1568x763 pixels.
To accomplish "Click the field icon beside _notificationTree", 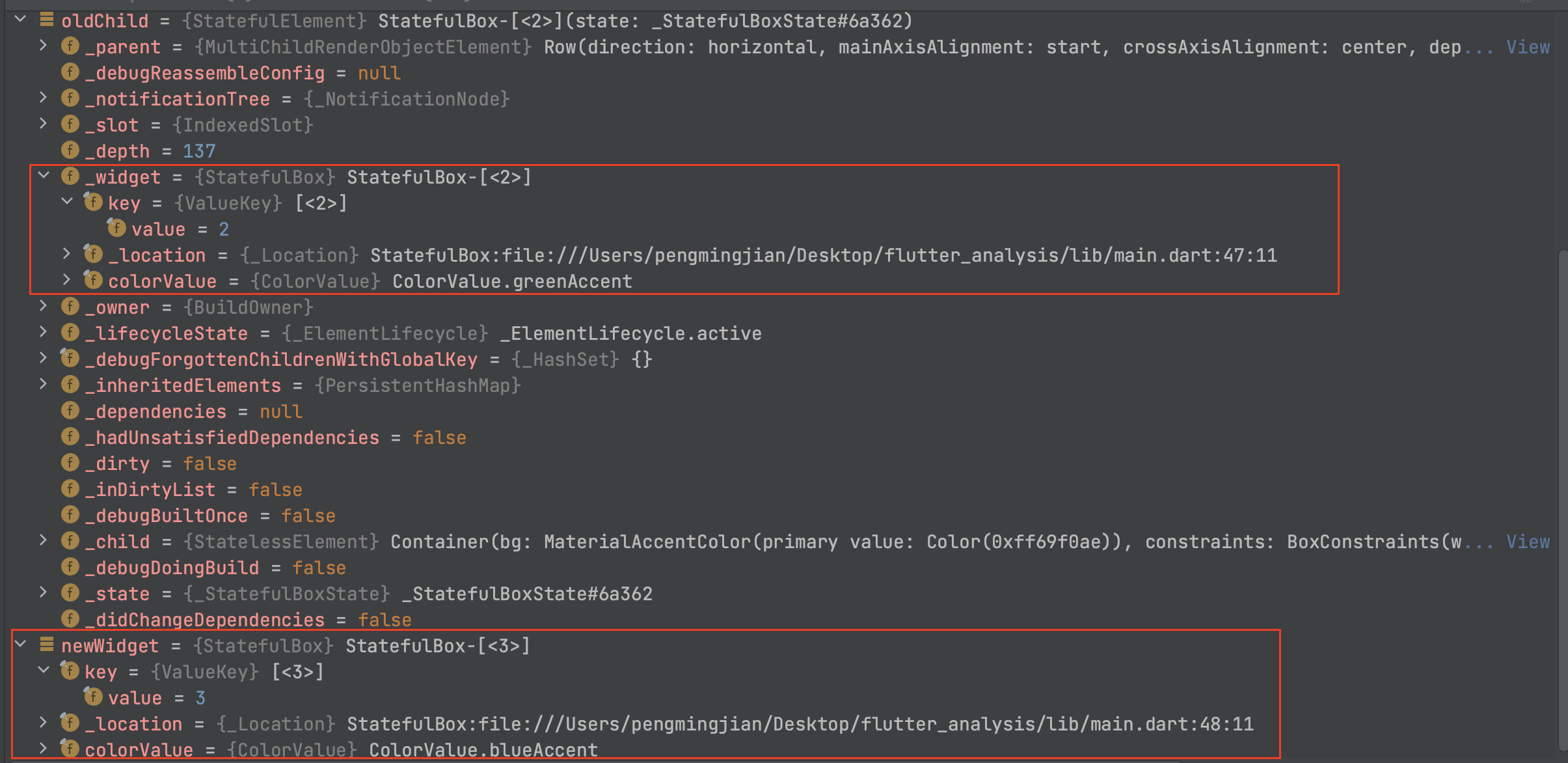I will (x=70, y=98).
